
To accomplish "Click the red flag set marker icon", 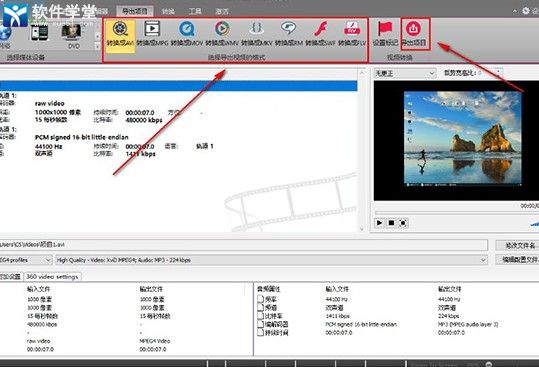I will (x=385, y=29).
